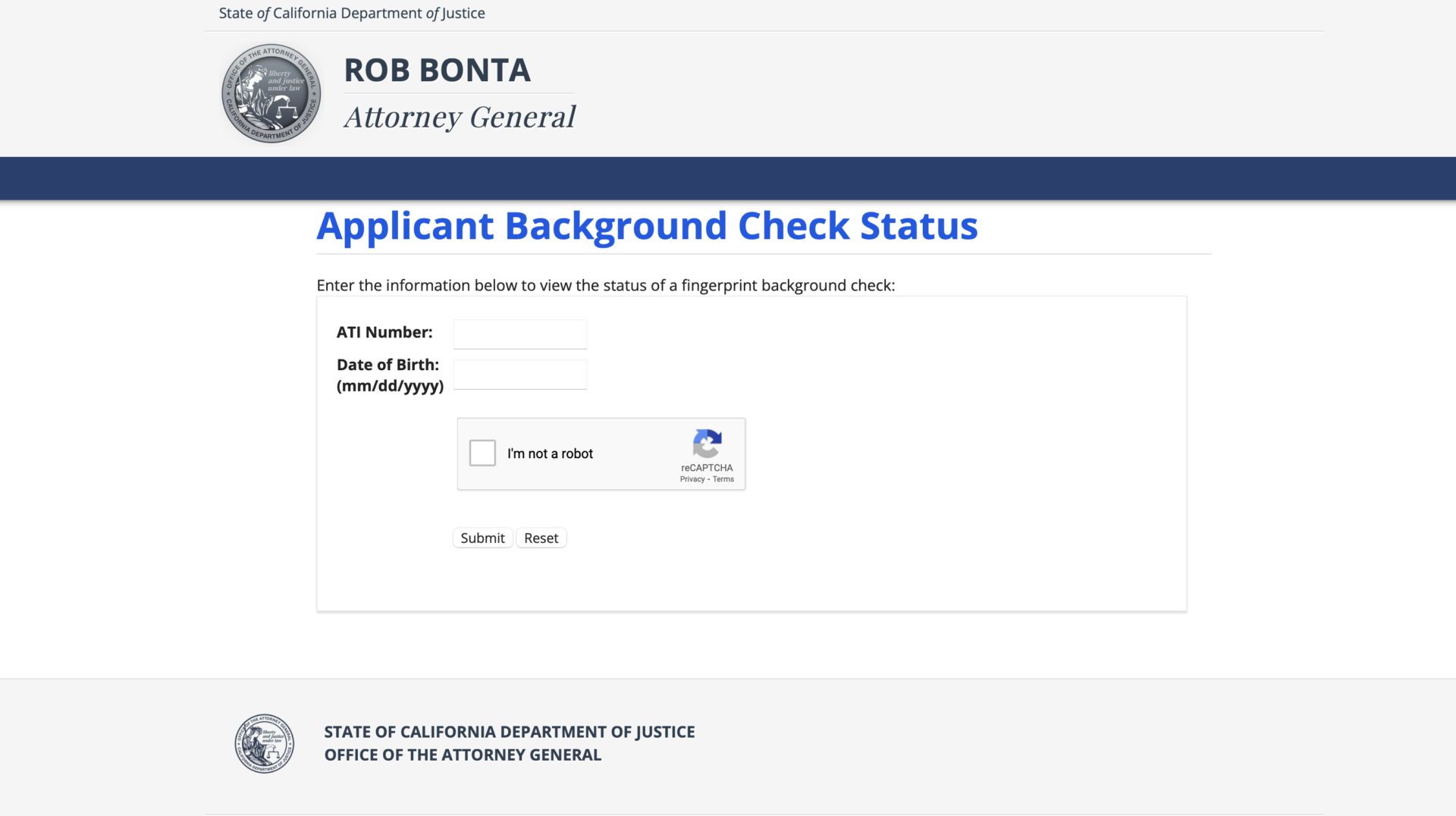This screenshot has width=1456, height=816.
Task: Click the 'OFFICE OF THE ATTORNEY GENERAL' footer text
Action: pyautogui.click(x=462, y=755)
